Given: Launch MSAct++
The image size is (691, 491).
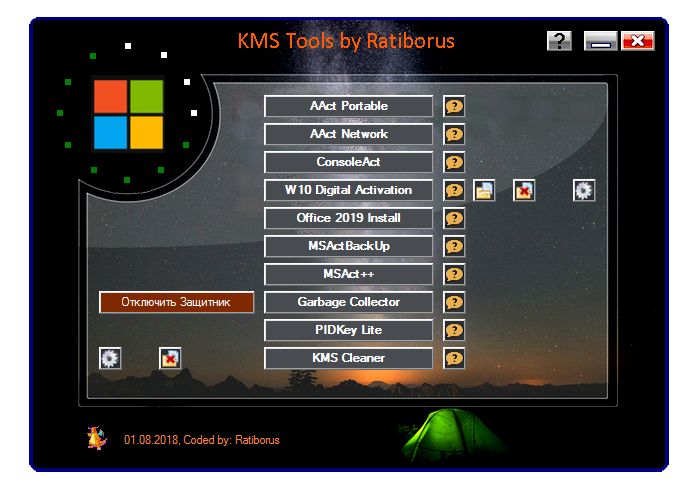Looking at the screenshot, I should click(x=349, y=274).
